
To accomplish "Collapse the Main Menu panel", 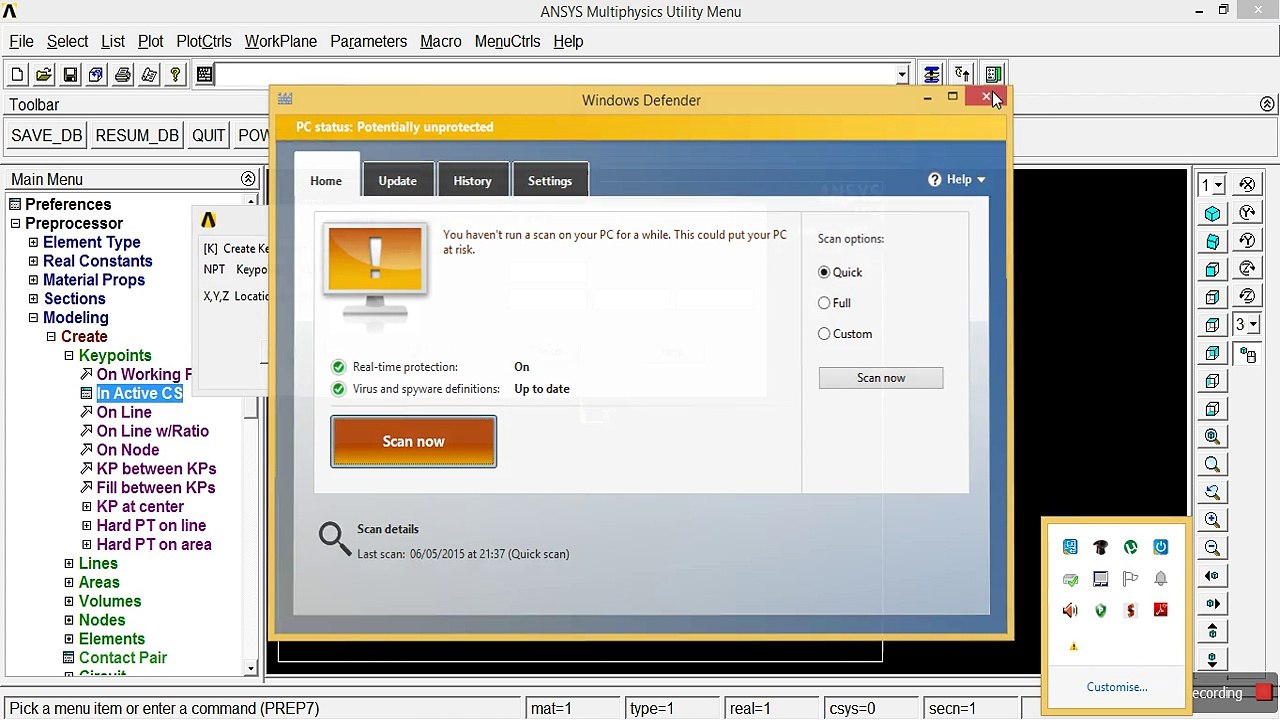I will [x=248, y=179].
